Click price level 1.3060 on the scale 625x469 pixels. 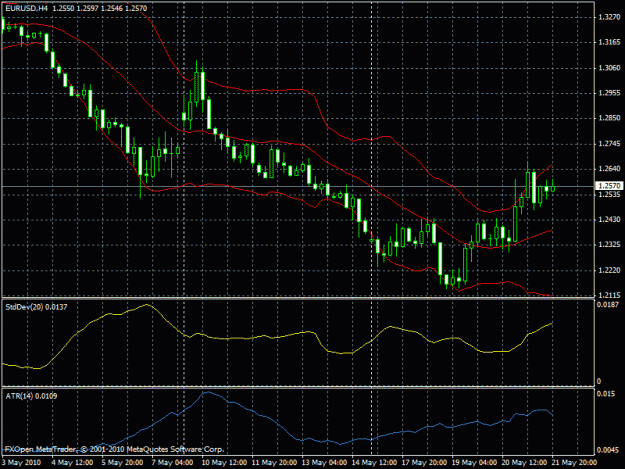coord(609,68)
